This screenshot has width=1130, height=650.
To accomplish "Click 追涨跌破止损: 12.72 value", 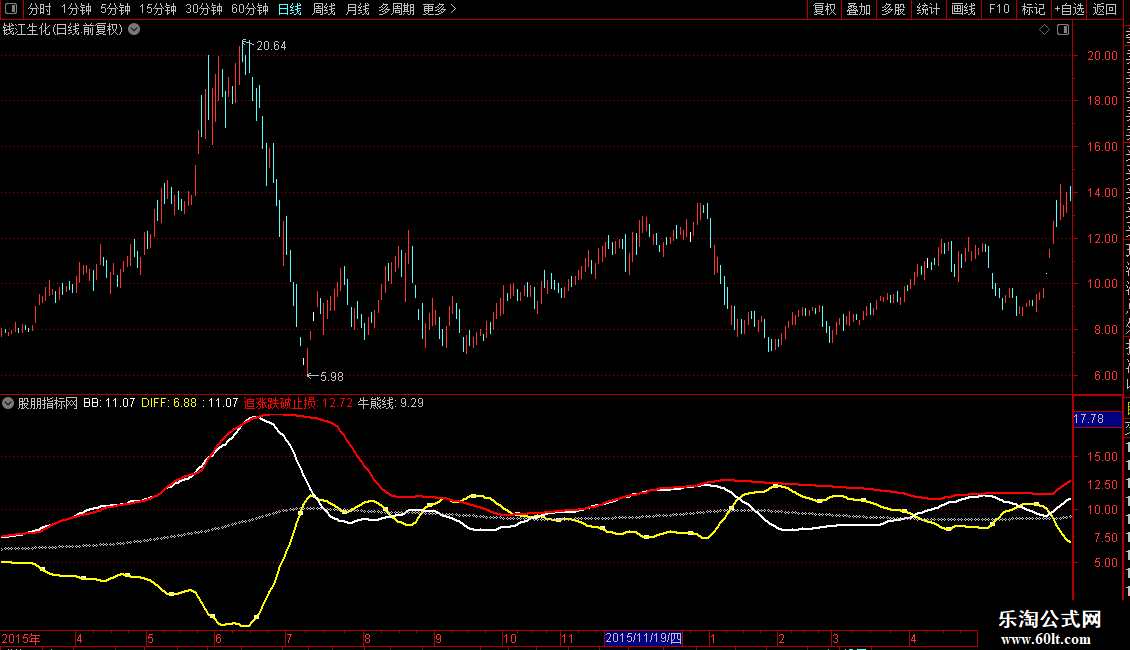I will 298,404.
